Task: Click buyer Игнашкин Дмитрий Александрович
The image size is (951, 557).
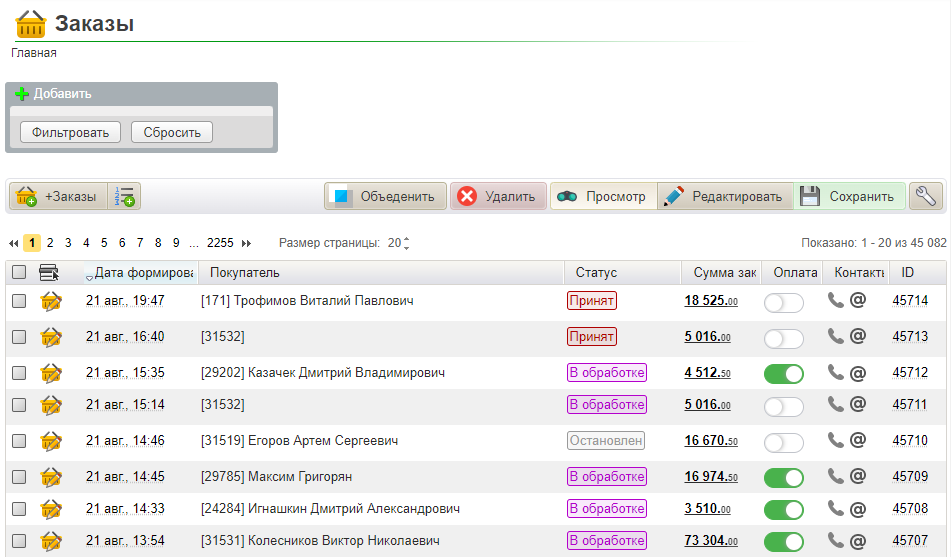Action: [330, 508]
